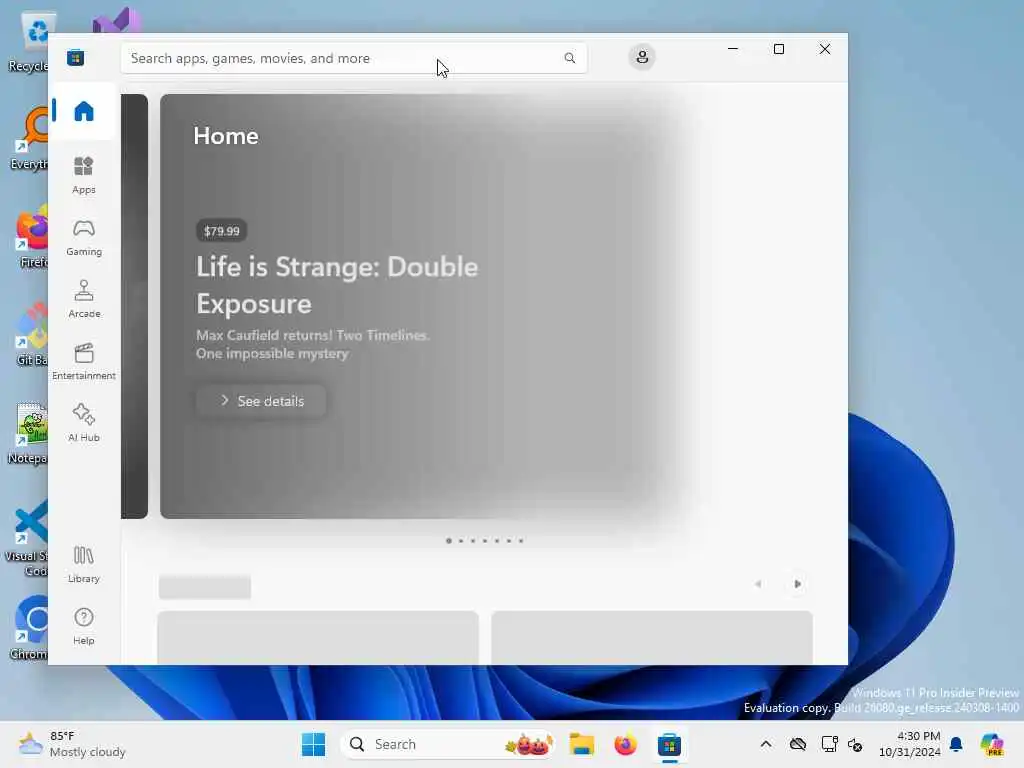This screenshot has height=768, width=1024.
Task: Select the Notepad++ desktop shortcut
Action: (29, 434)
